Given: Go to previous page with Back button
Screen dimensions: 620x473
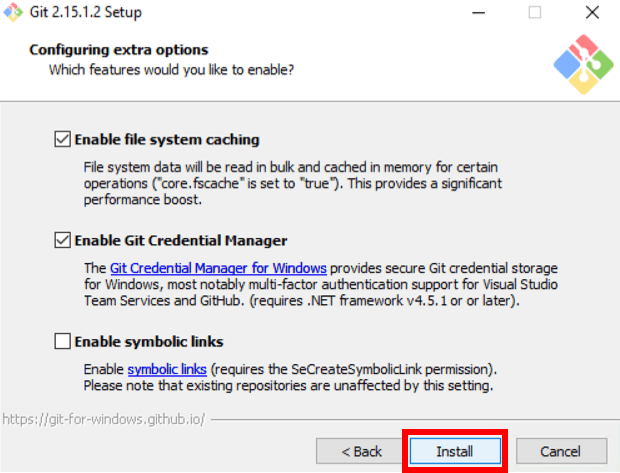Looking at the screenshot, I should pyautogui.click(x=361, y=451).
